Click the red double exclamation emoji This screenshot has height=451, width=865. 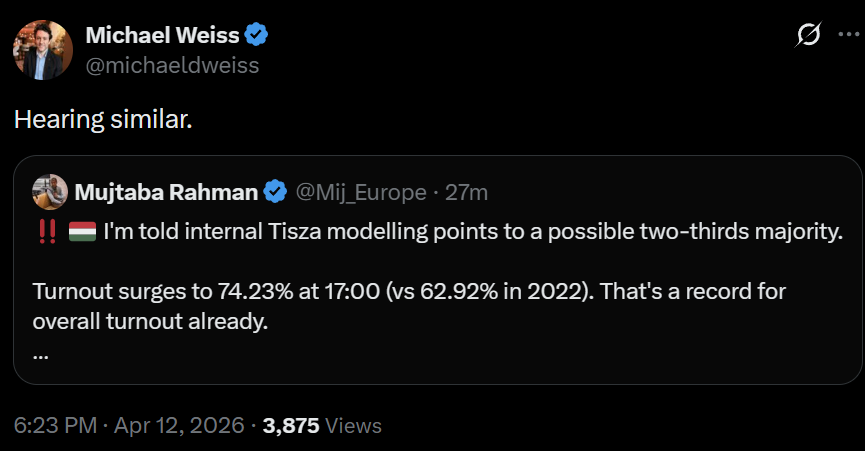coord(46,232)
